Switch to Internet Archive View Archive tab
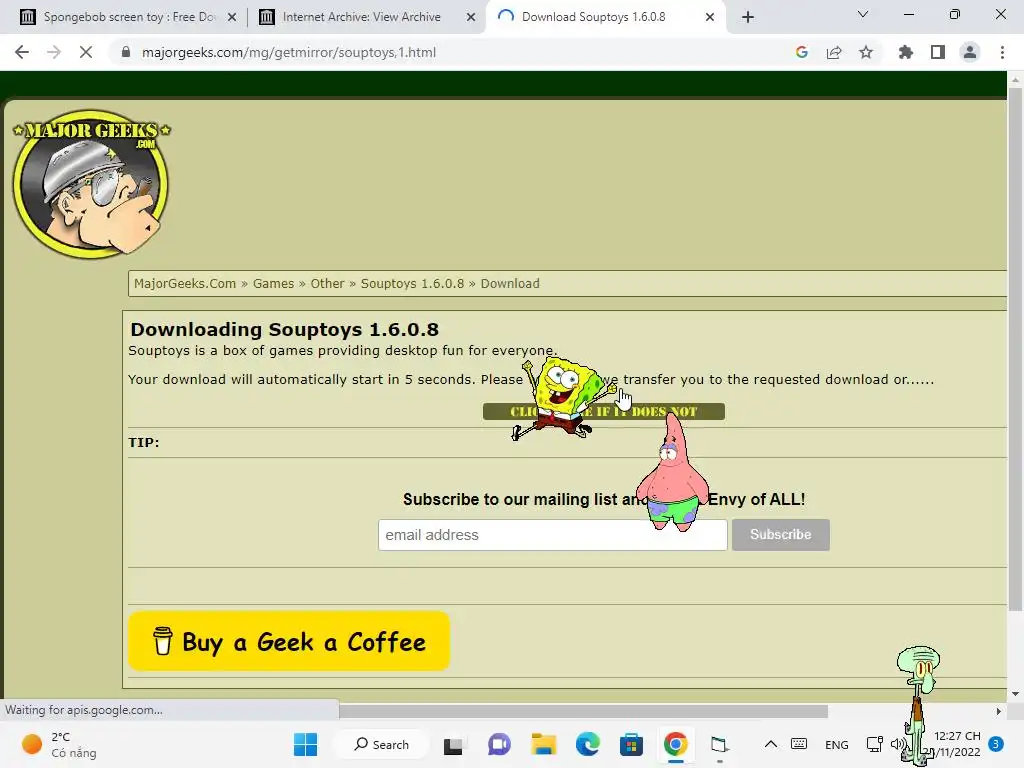Image resolution: width=1024 pixels, height=768 pixels. coord(361,17)
